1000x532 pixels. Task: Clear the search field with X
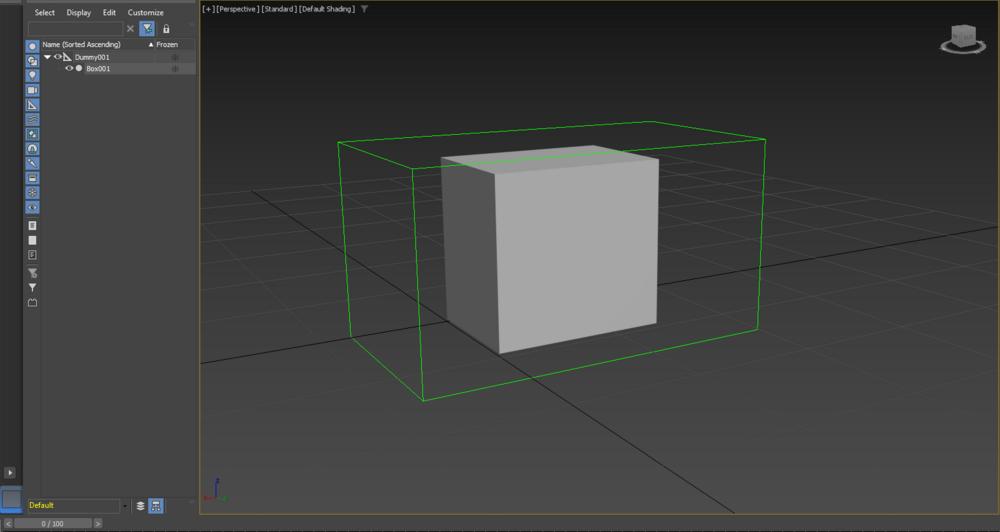[130, 29]
